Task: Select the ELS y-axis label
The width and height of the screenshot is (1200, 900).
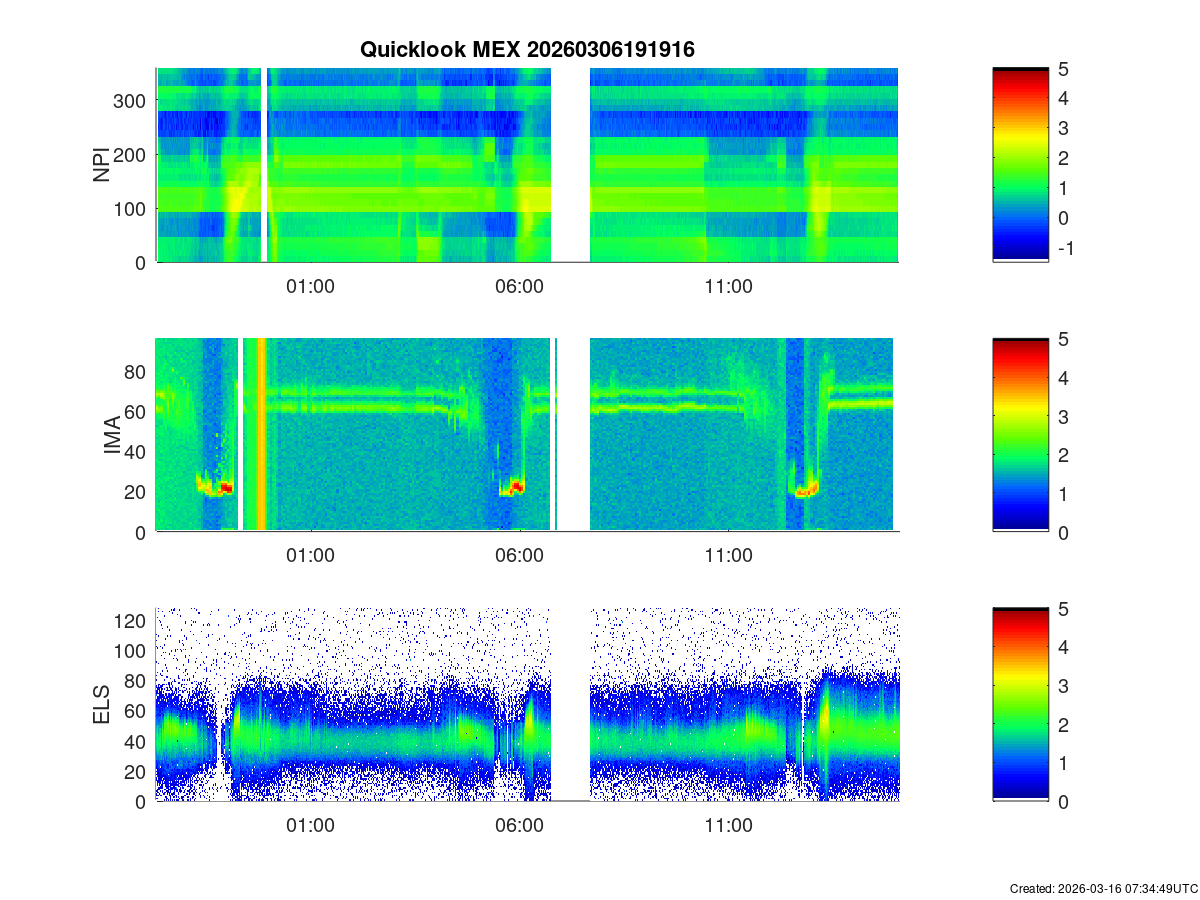Action: (102, 705)
